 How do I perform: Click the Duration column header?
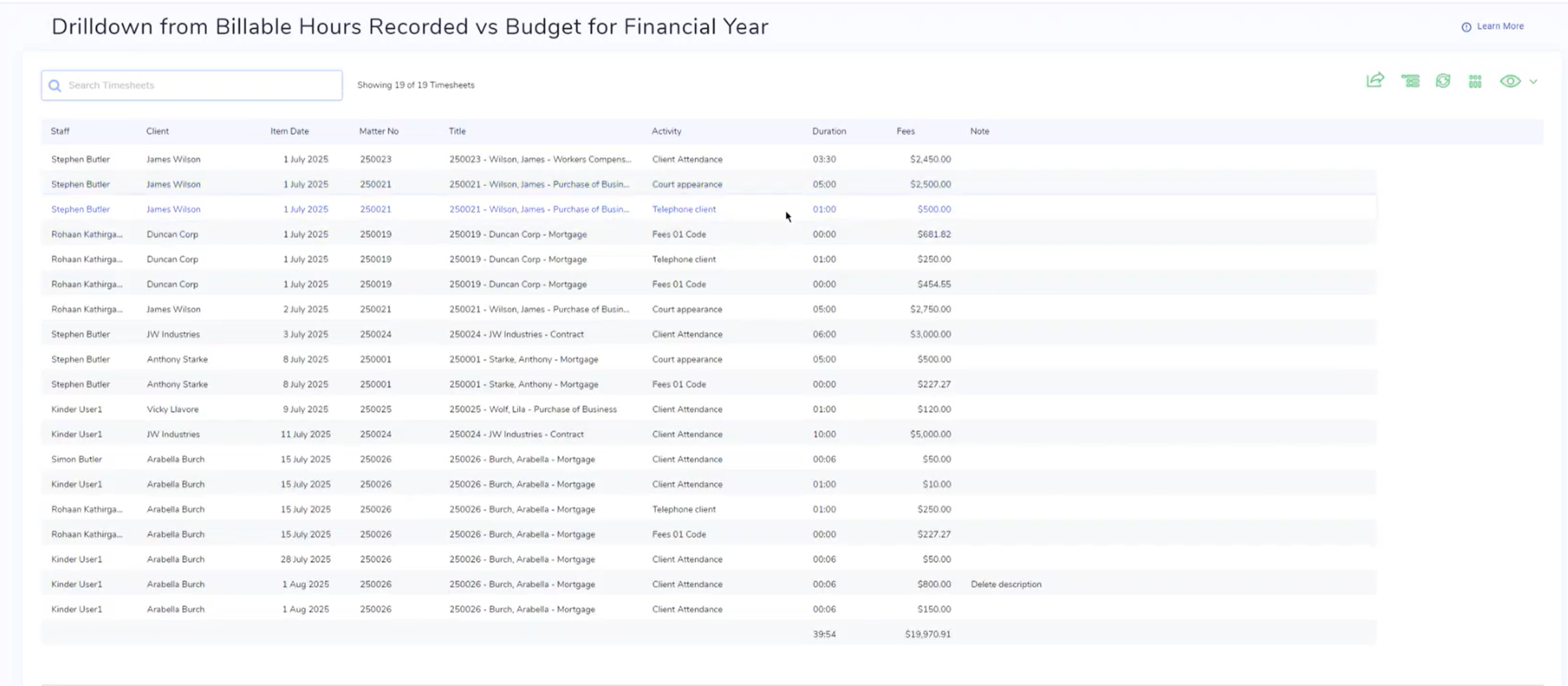(828, 131)
